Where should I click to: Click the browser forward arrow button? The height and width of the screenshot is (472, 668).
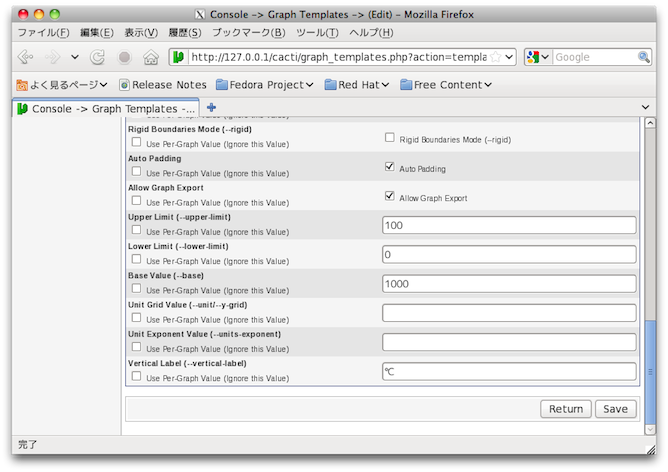(x=51, y=57)
